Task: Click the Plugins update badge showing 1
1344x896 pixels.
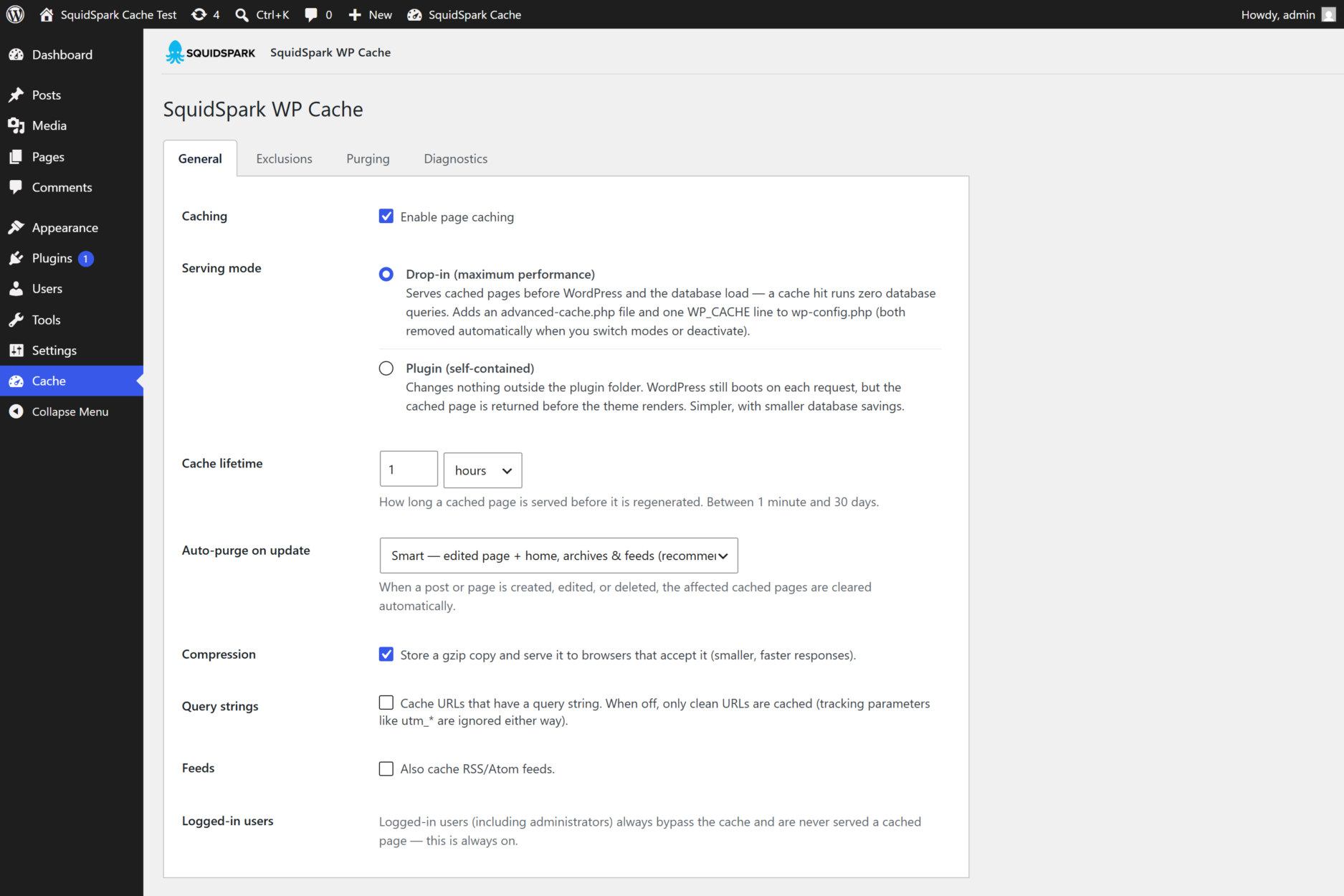Action: pos(86,259)
